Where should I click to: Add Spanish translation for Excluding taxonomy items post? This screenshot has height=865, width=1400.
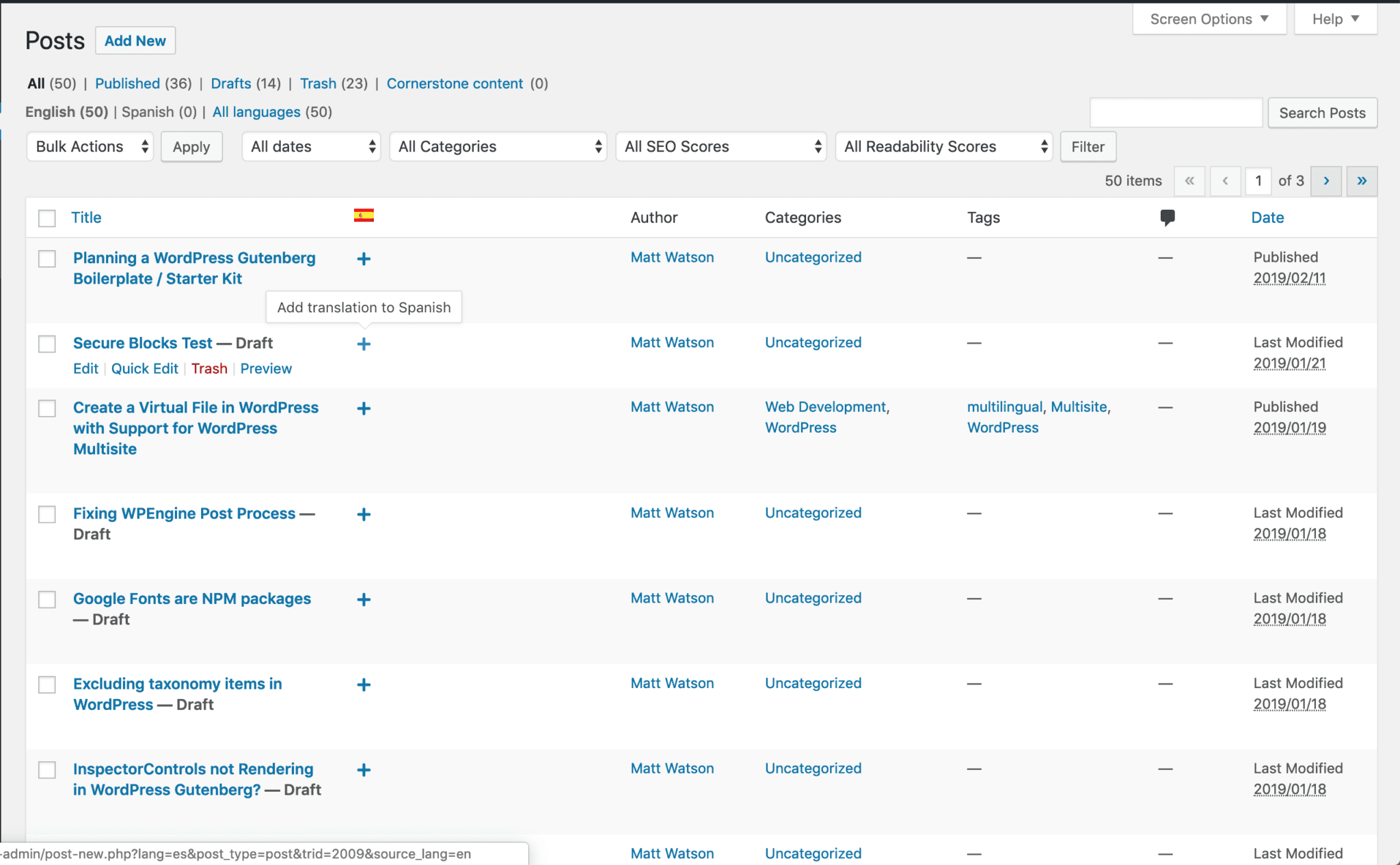tap(364, 685)
